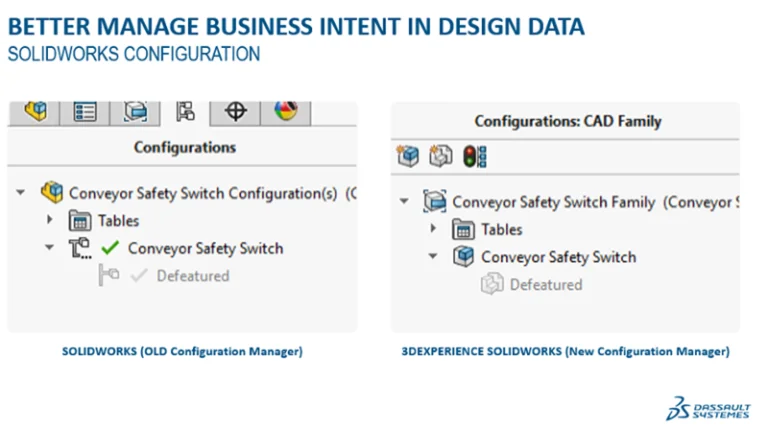Switch to the PropertyManager tab

[84, 111]
